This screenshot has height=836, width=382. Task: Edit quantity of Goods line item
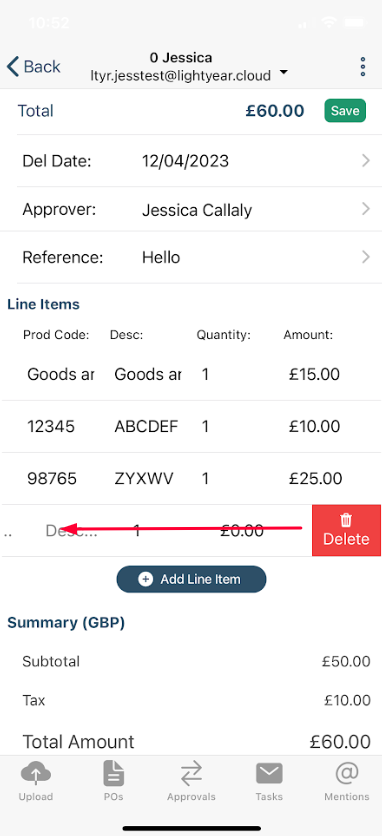coord(205,374)
